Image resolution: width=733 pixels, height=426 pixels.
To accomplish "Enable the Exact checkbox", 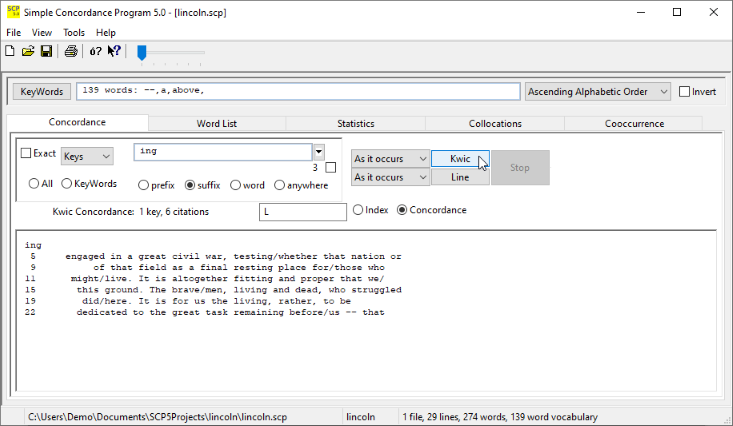I will 27,154.
